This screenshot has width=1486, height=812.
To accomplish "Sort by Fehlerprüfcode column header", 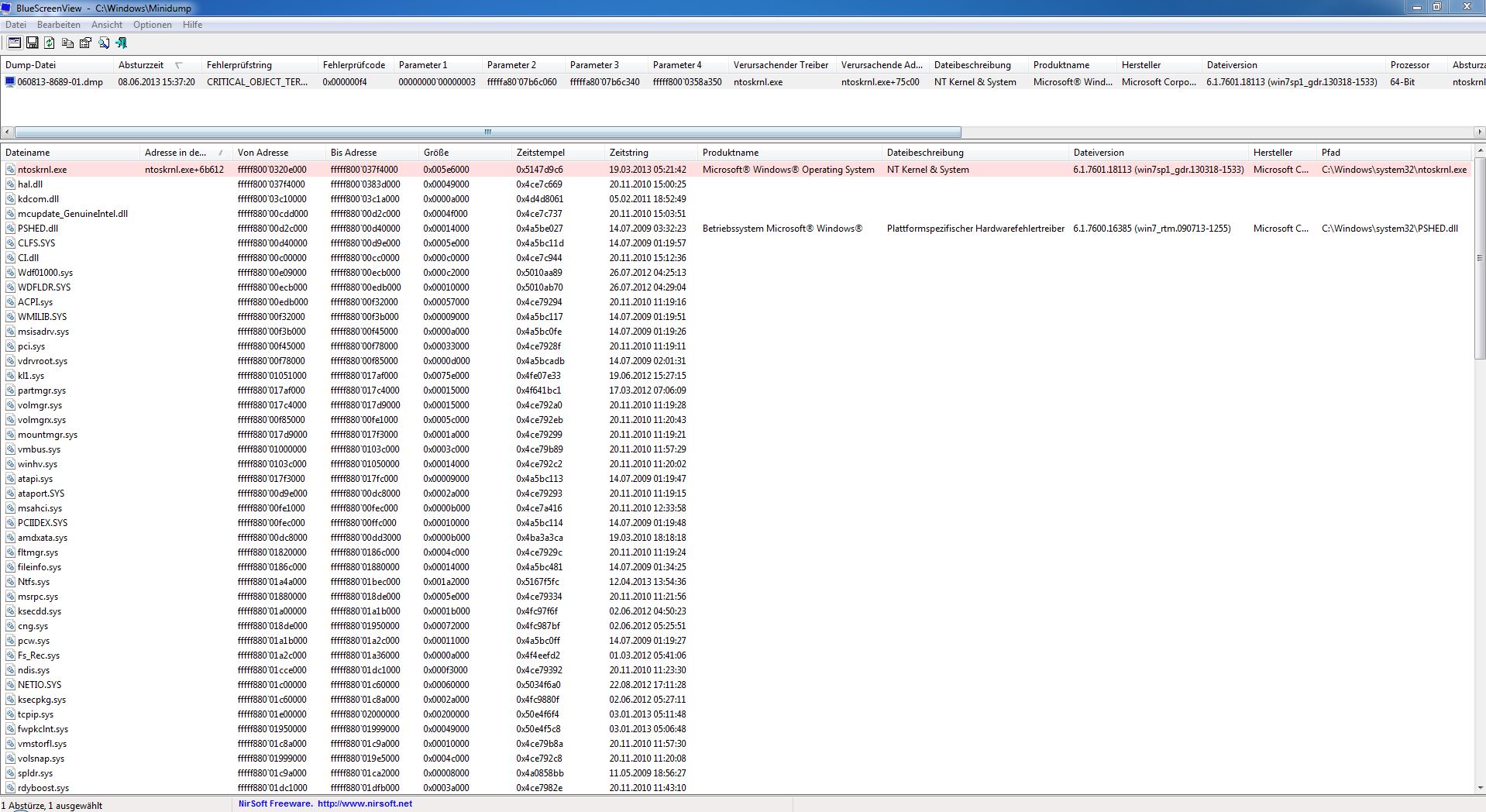I will [x=356, y=65].
